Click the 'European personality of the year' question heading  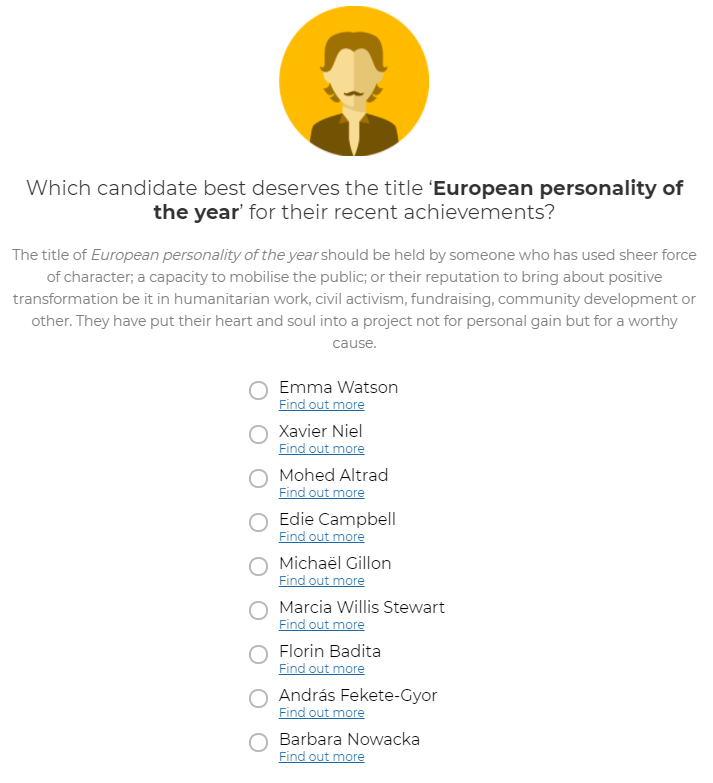(x=355, y=200)
